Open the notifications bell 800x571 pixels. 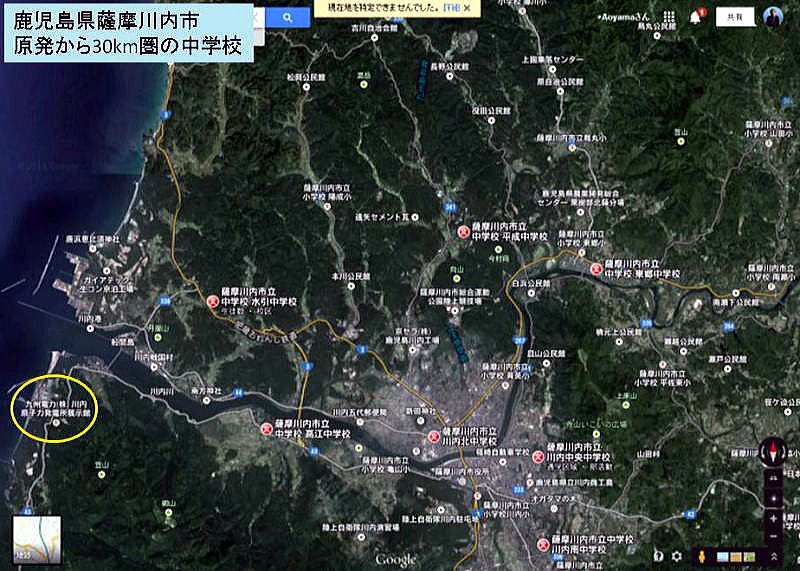coord(695,18)
